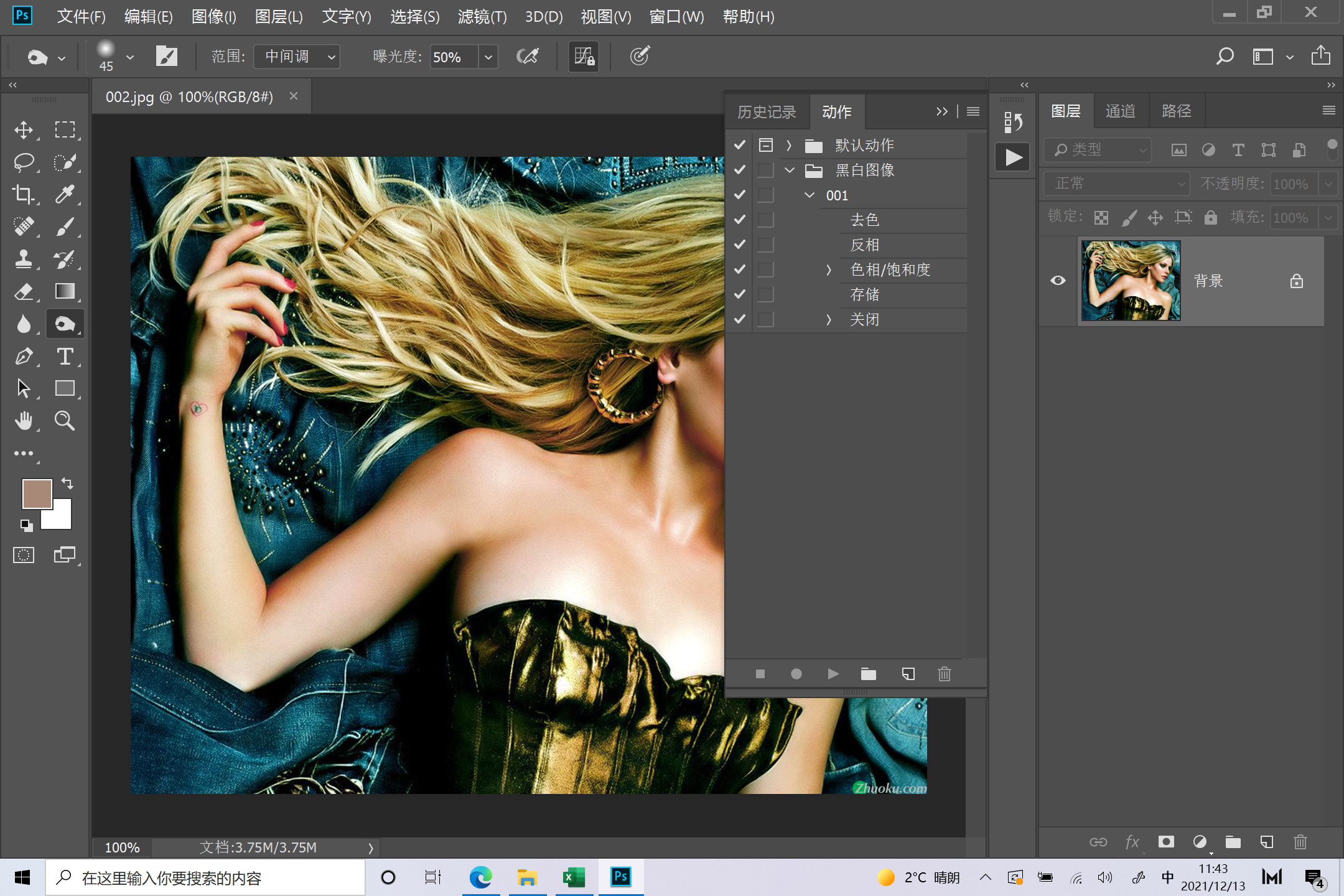Select the Brush tool
Viewport: 1344px width, 896px height.
coord(65,226)
